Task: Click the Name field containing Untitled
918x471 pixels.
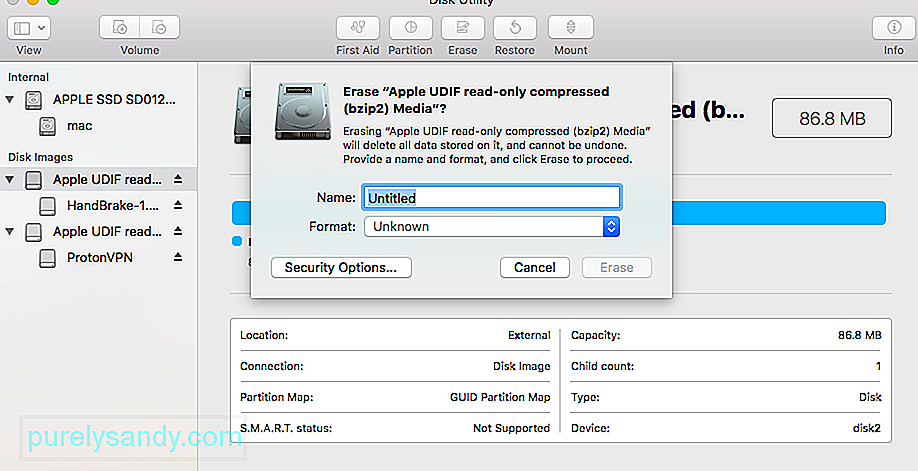Action: point(492,197)
